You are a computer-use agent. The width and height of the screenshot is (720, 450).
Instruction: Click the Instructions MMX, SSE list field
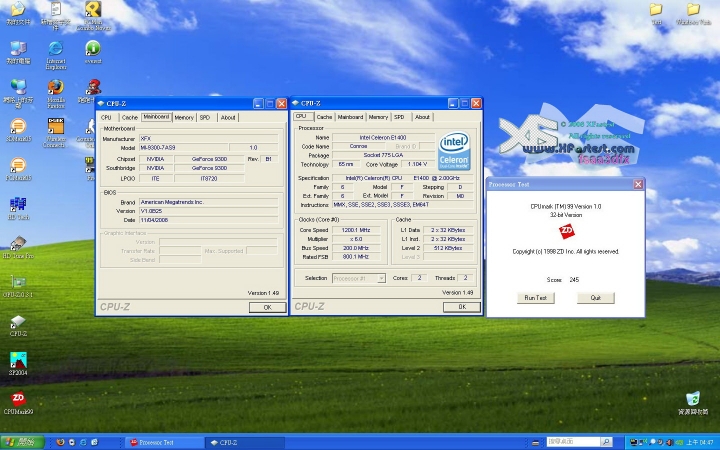[403, 205]
